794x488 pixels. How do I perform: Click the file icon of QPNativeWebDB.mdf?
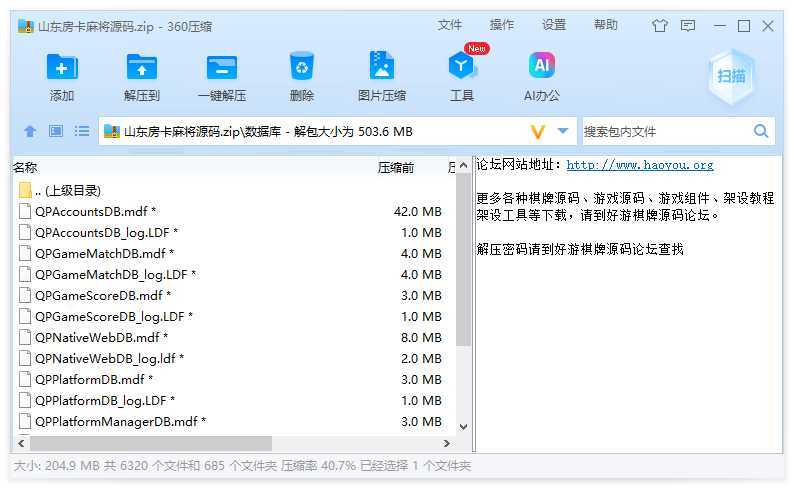pyautogui.click(x=25, y=337)
